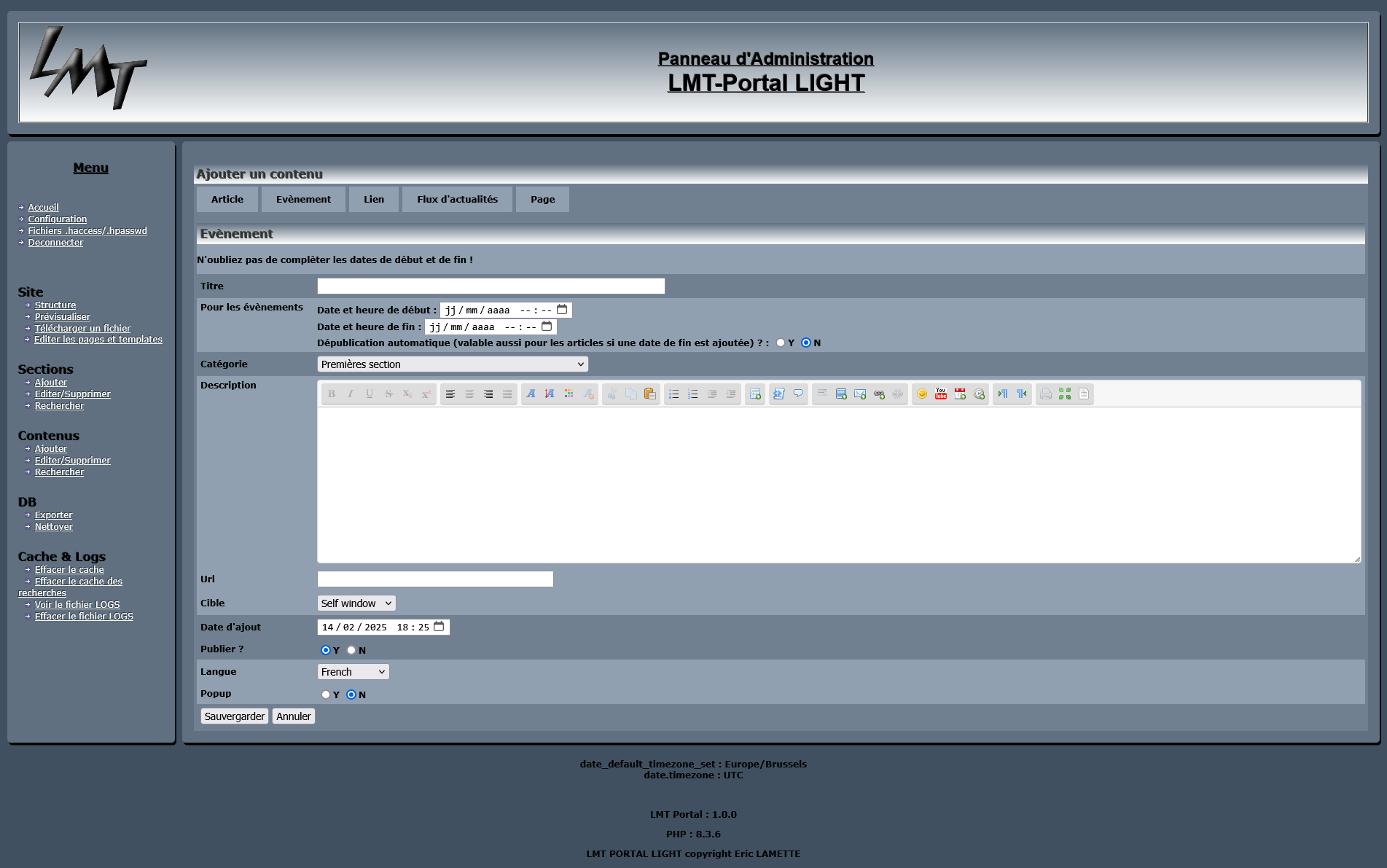Expand the Cible target dropdown
Viewport: 1387px width, 868px height.
(x=356, y=603)
